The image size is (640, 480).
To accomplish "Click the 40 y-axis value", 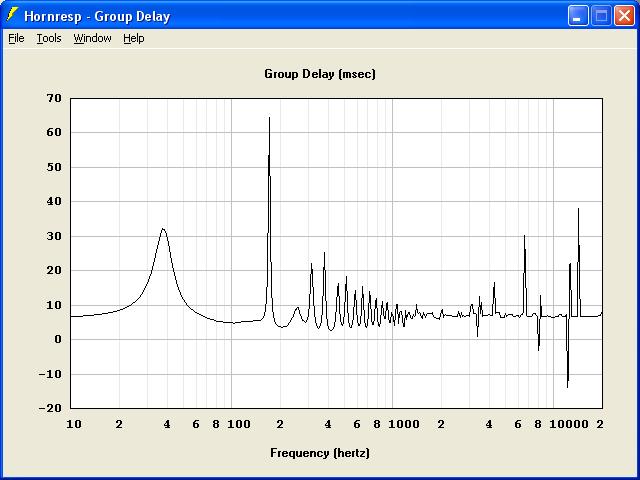I will coord(54,201).
